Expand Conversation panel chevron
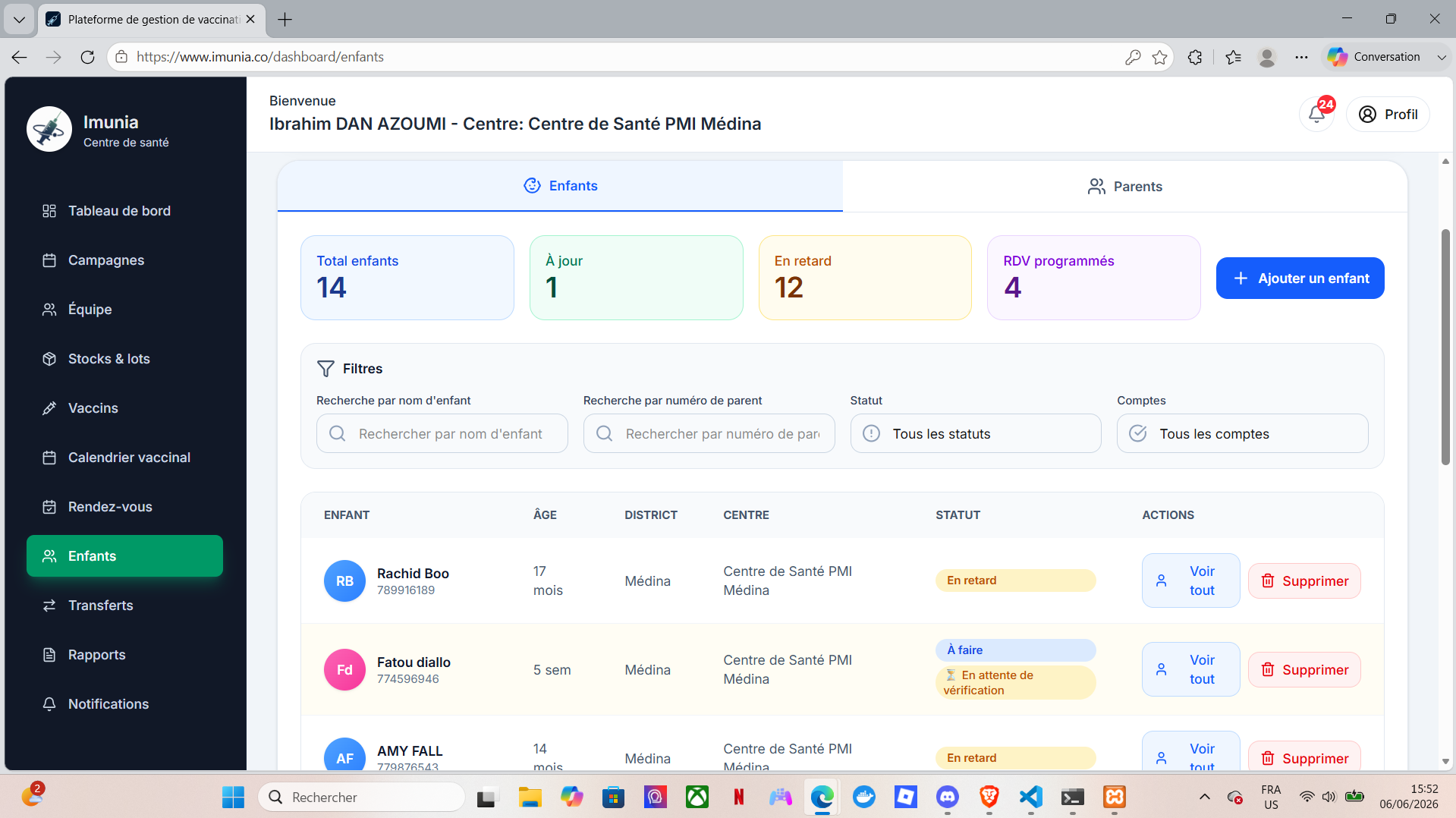 coord(1441,57)
